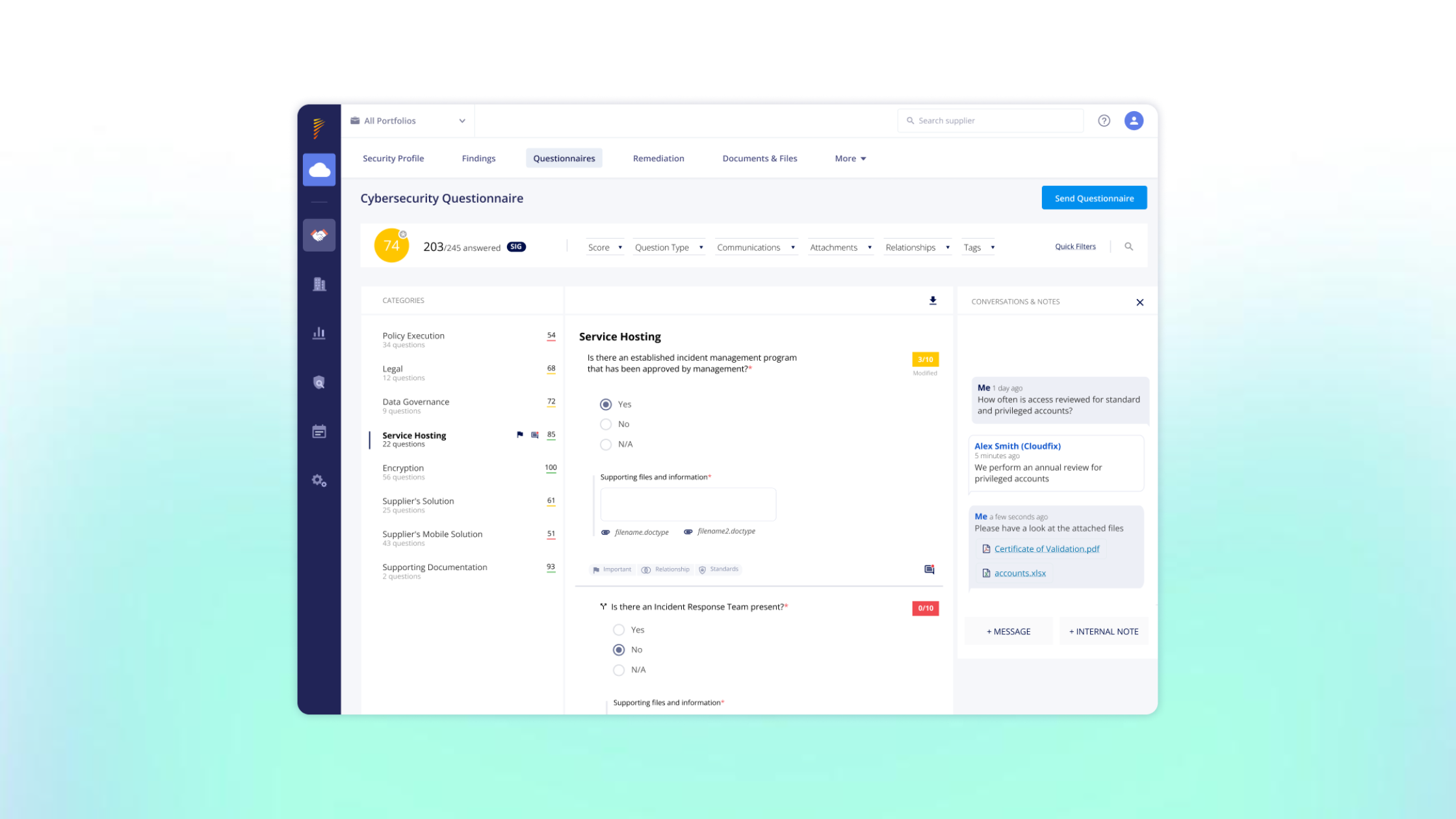Select the Policy Execution category
The height and width of the screenshot is (819, 1456).
463,339
